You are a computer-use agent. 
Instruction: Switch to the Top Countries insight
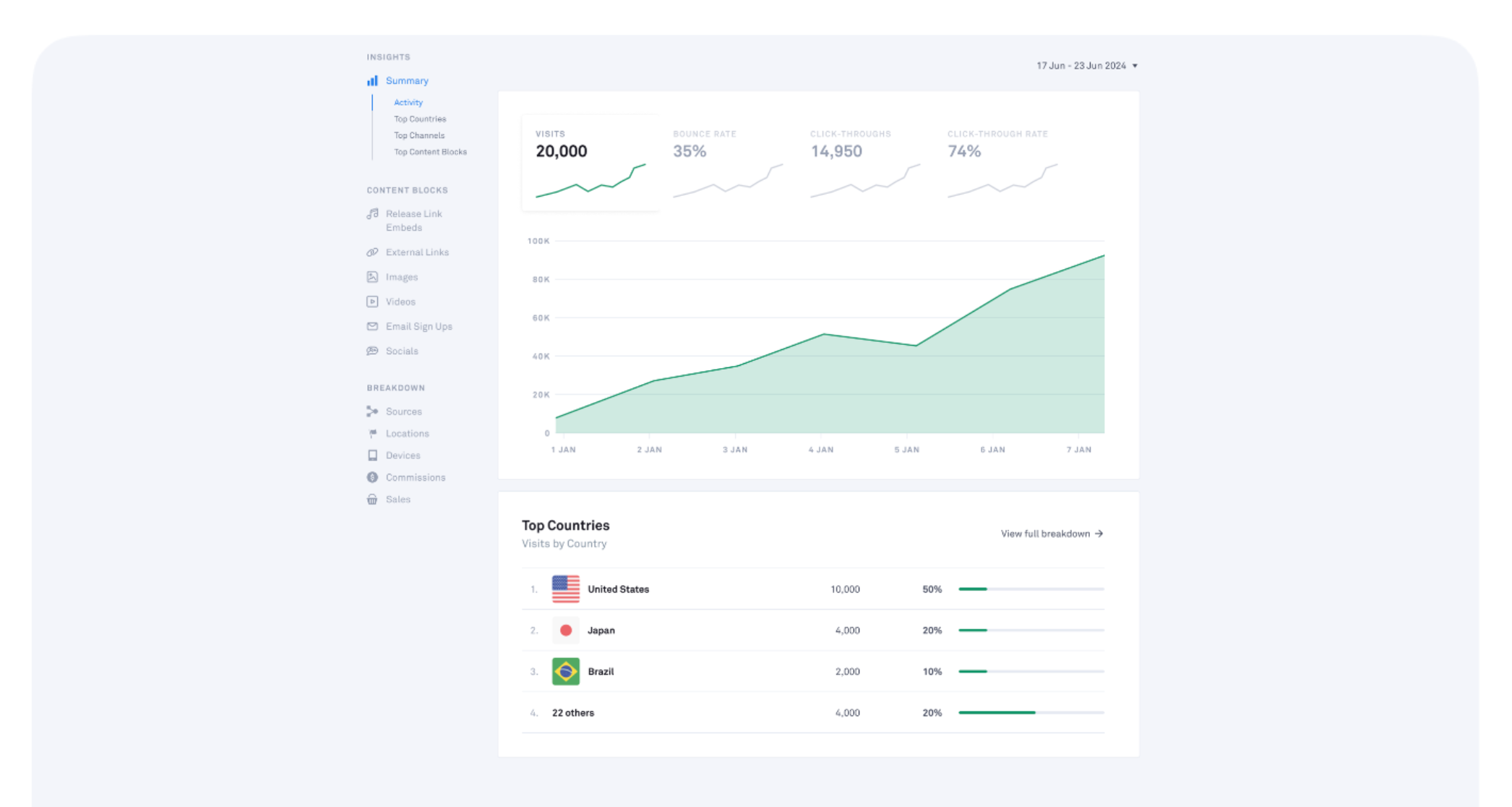click(420, 119)
